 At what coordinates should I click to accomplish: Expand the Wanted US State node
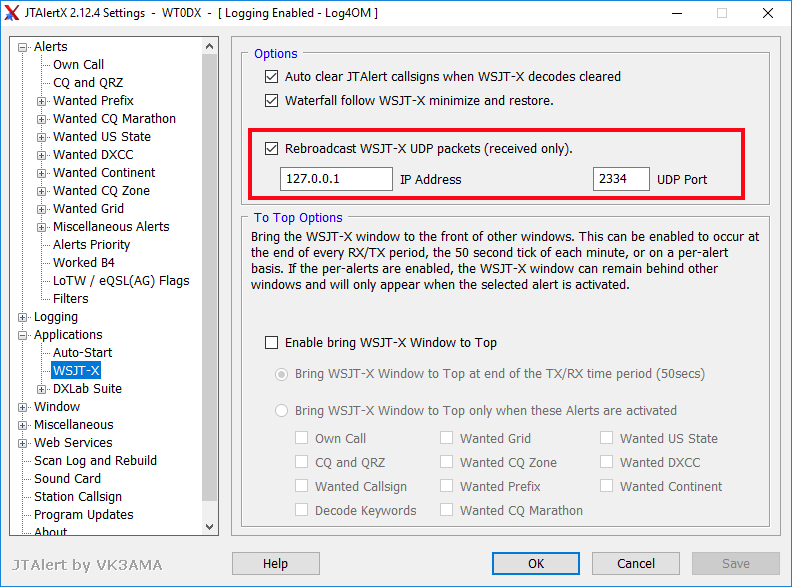(41, 137)
